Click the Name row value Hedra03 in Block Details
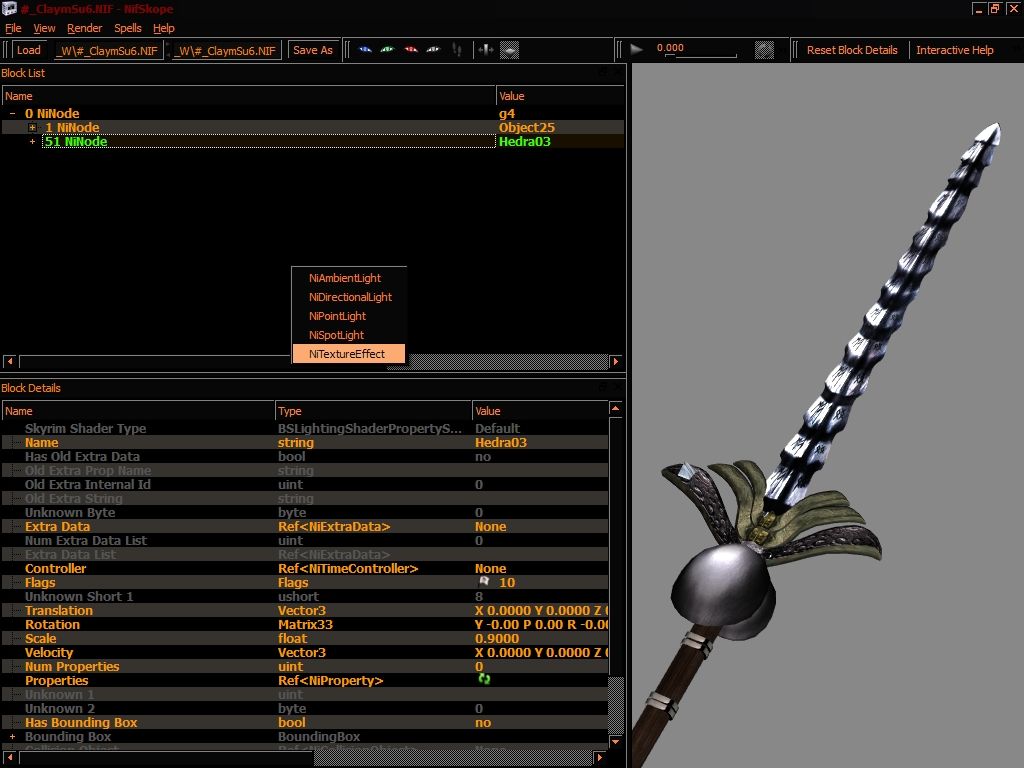The height and width of the screenshot is (768, 1024). 501,442
